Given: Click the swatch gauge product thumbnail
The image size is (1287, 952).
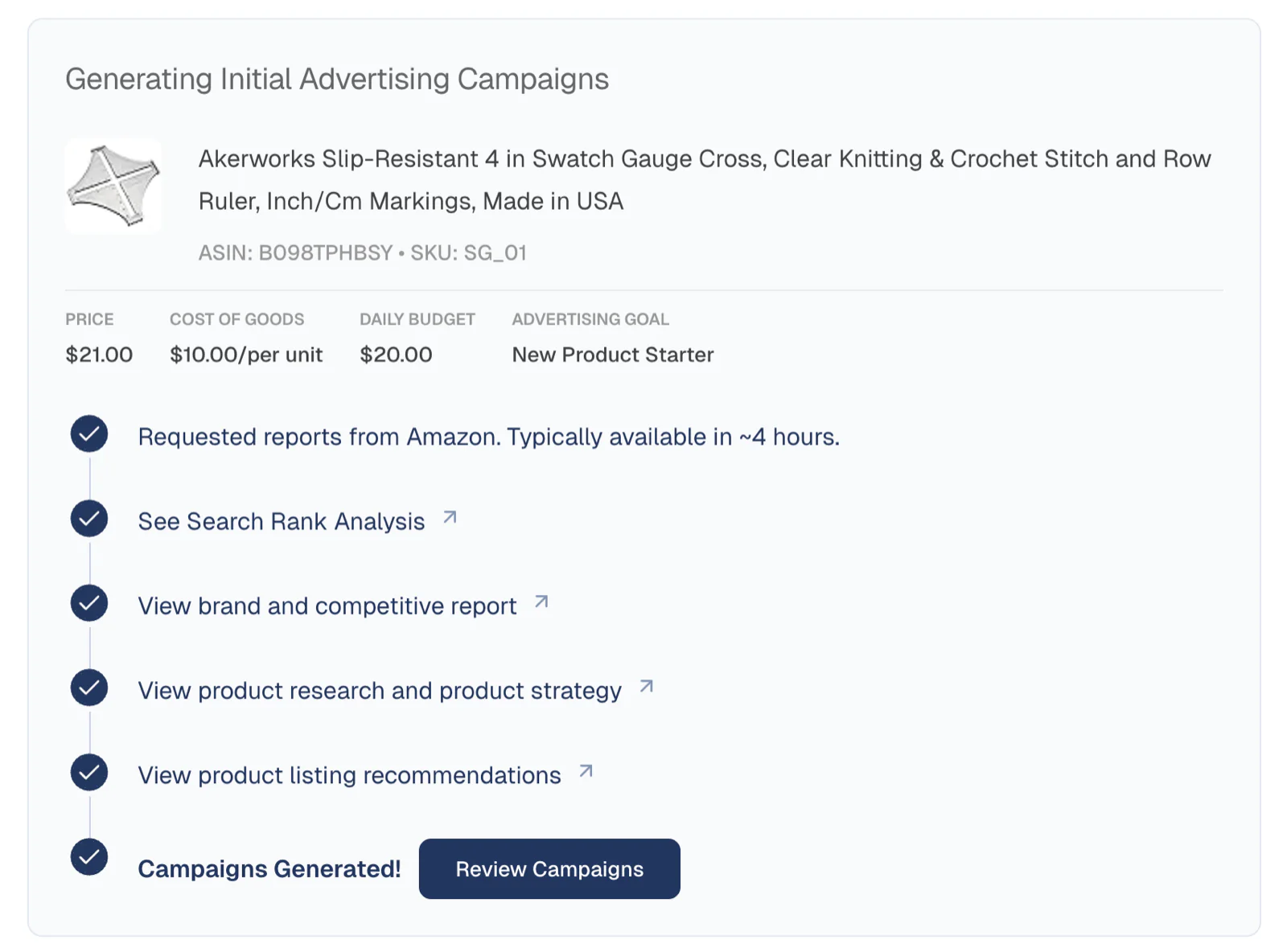Looking at the screenshot, I should pyautogui.click(x=113, y=186).
